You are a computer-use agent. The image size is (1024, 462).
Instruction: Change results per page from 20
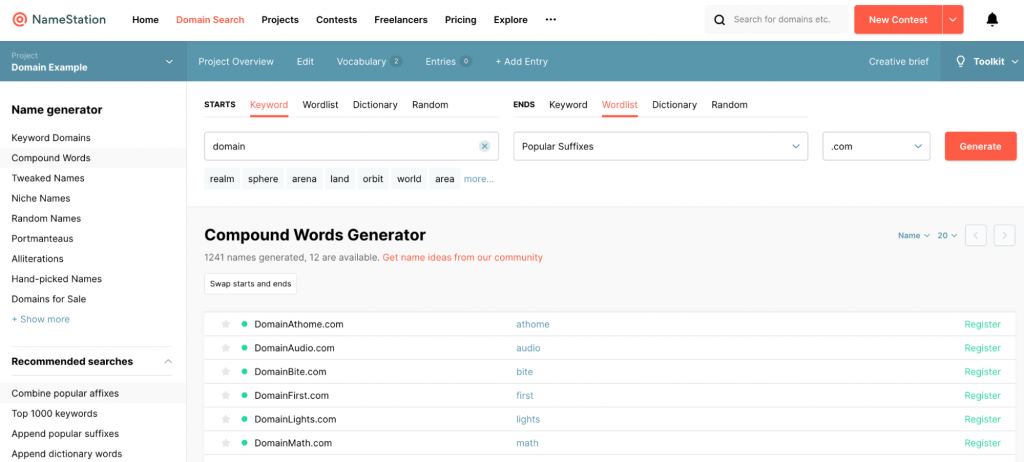(x=948, y=235)
